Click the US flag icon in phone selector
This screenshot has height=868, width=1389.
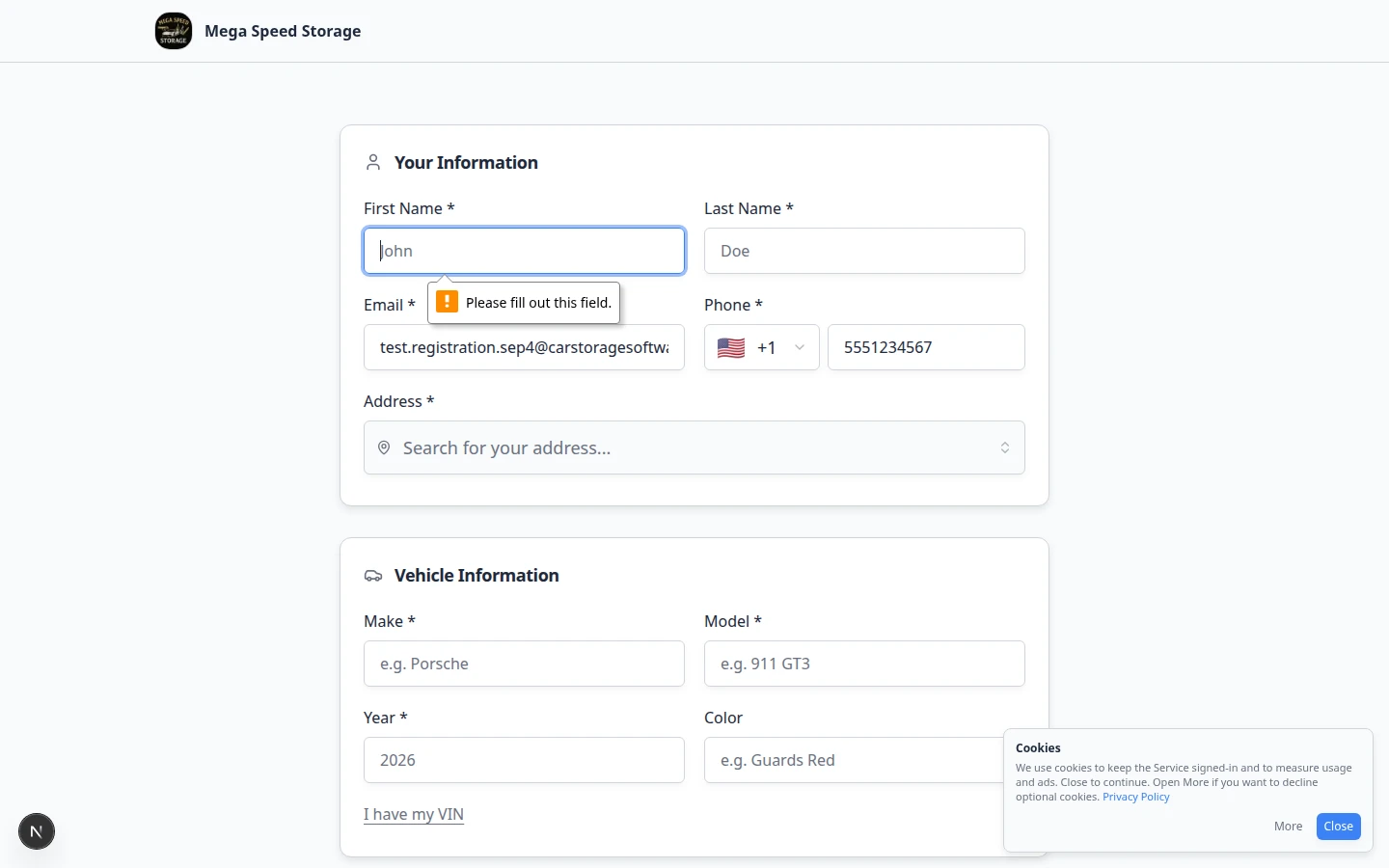(731, 347)
